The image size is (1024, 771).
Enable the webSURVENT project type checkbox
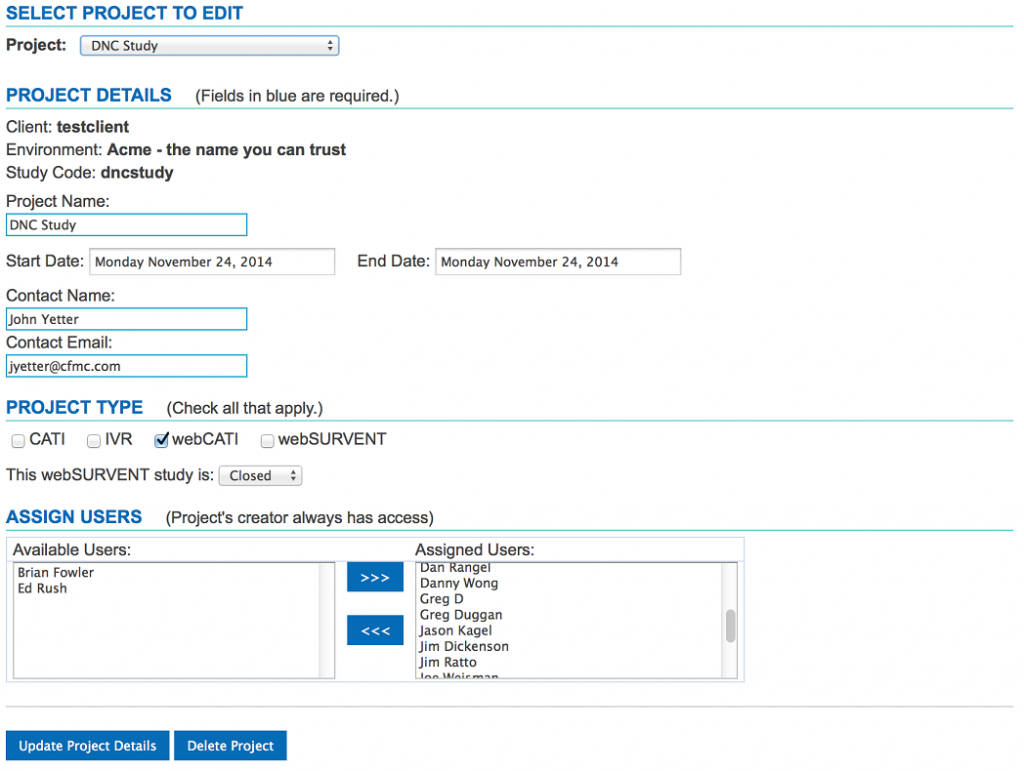coord(267,440)
